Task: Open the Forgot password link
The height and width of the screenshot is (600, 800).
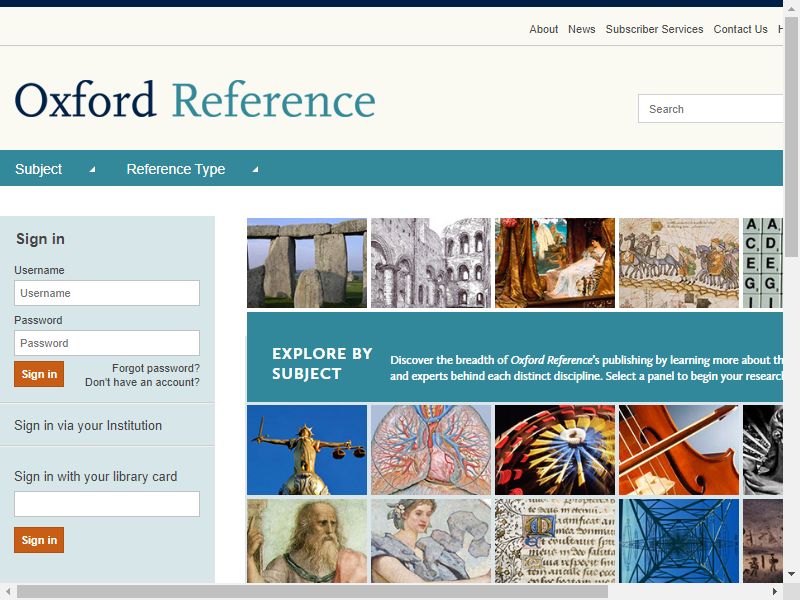Action: click(156, 368)
